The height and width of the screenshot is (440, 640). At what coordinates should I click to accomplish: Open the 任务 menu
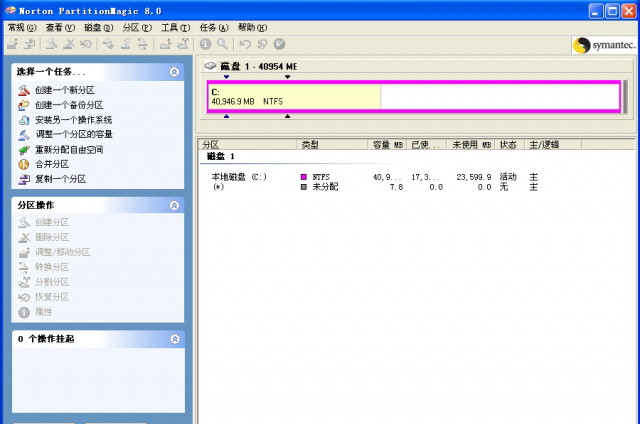214,27
